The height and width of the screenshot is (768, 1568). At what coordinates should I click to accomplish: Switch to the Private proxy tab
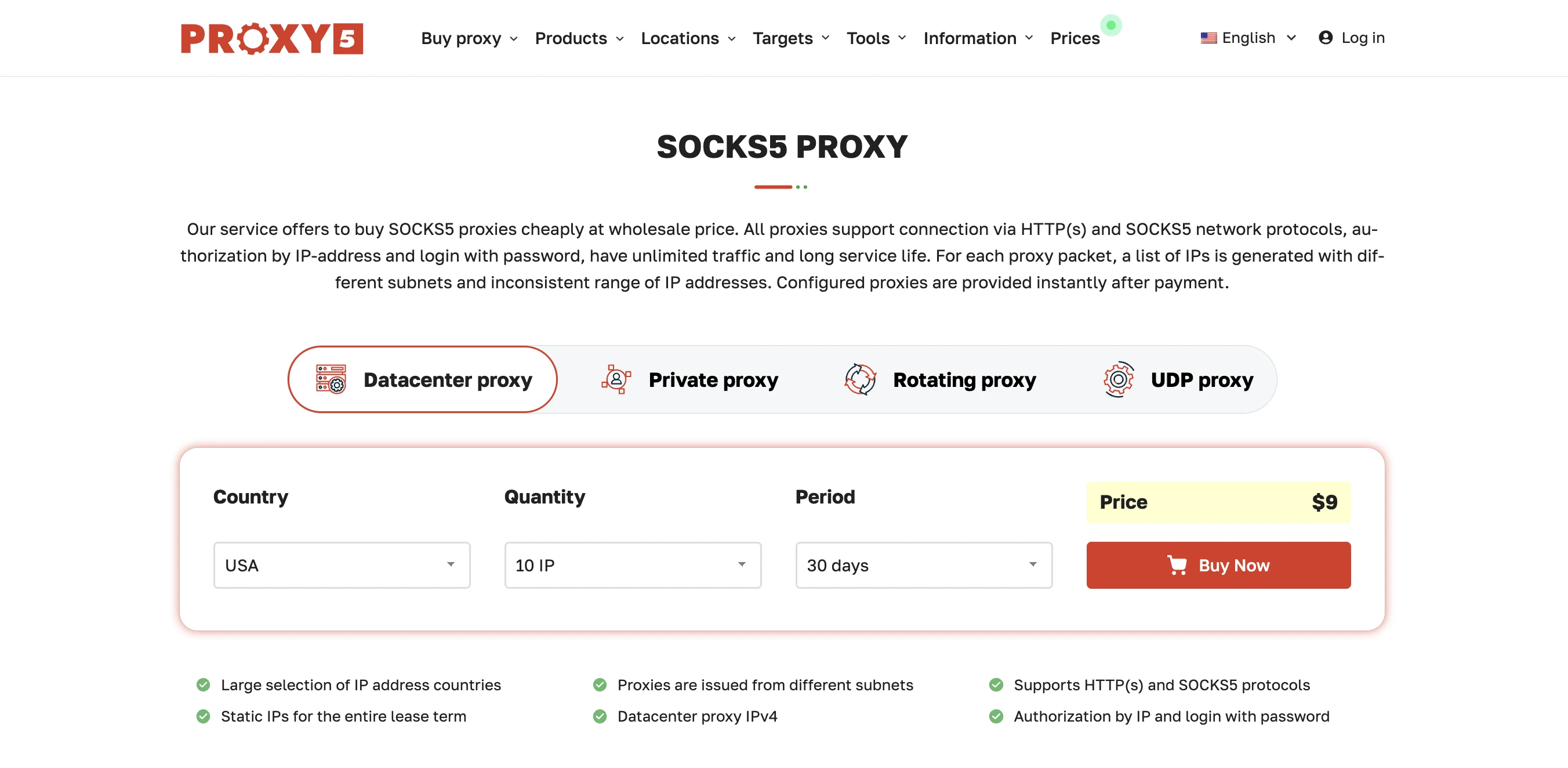coord(690,379)
